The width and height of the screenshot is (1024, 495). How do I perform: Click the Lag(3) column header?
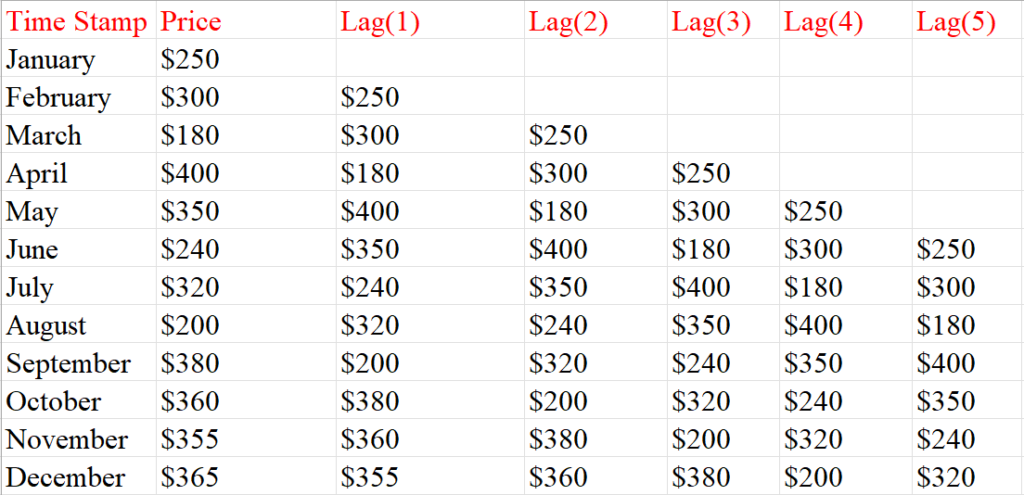(711, 22)
